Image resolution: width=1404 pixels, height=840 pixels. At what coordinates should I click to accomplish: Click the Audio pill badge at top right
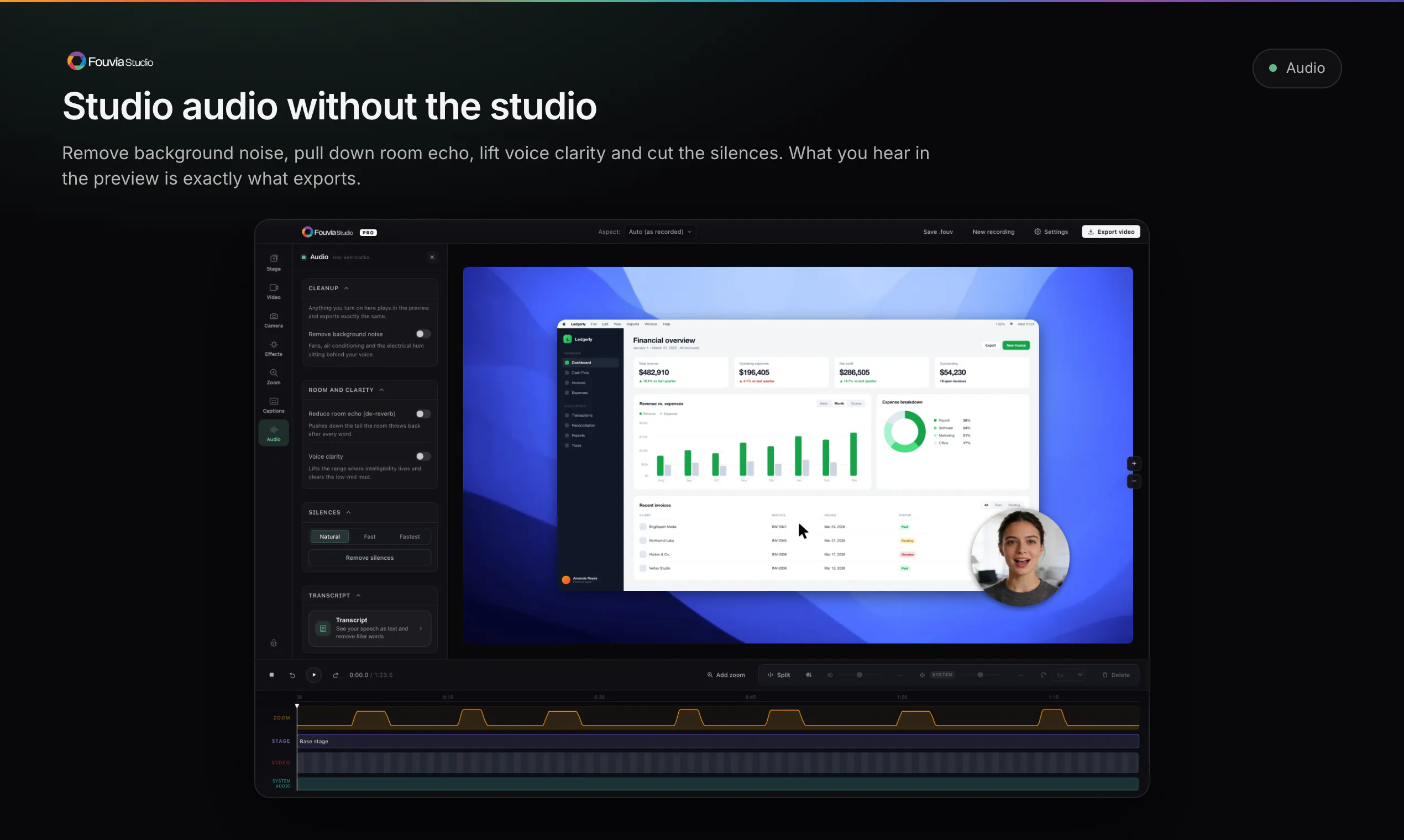pyautogui.click(x=1297, y=68)
